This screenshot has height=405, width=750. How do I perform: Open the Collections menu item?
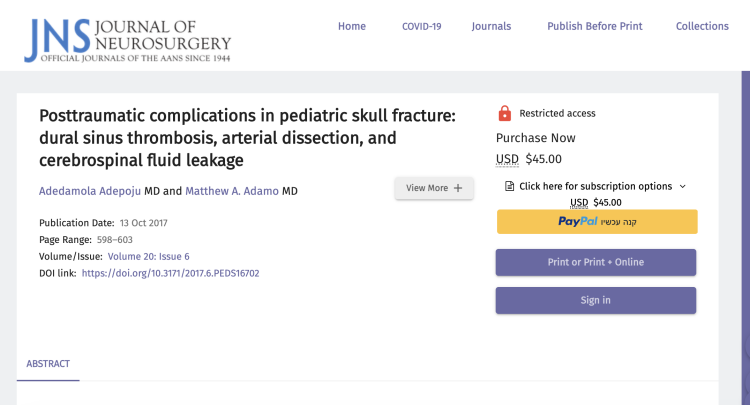pos(702,26)
